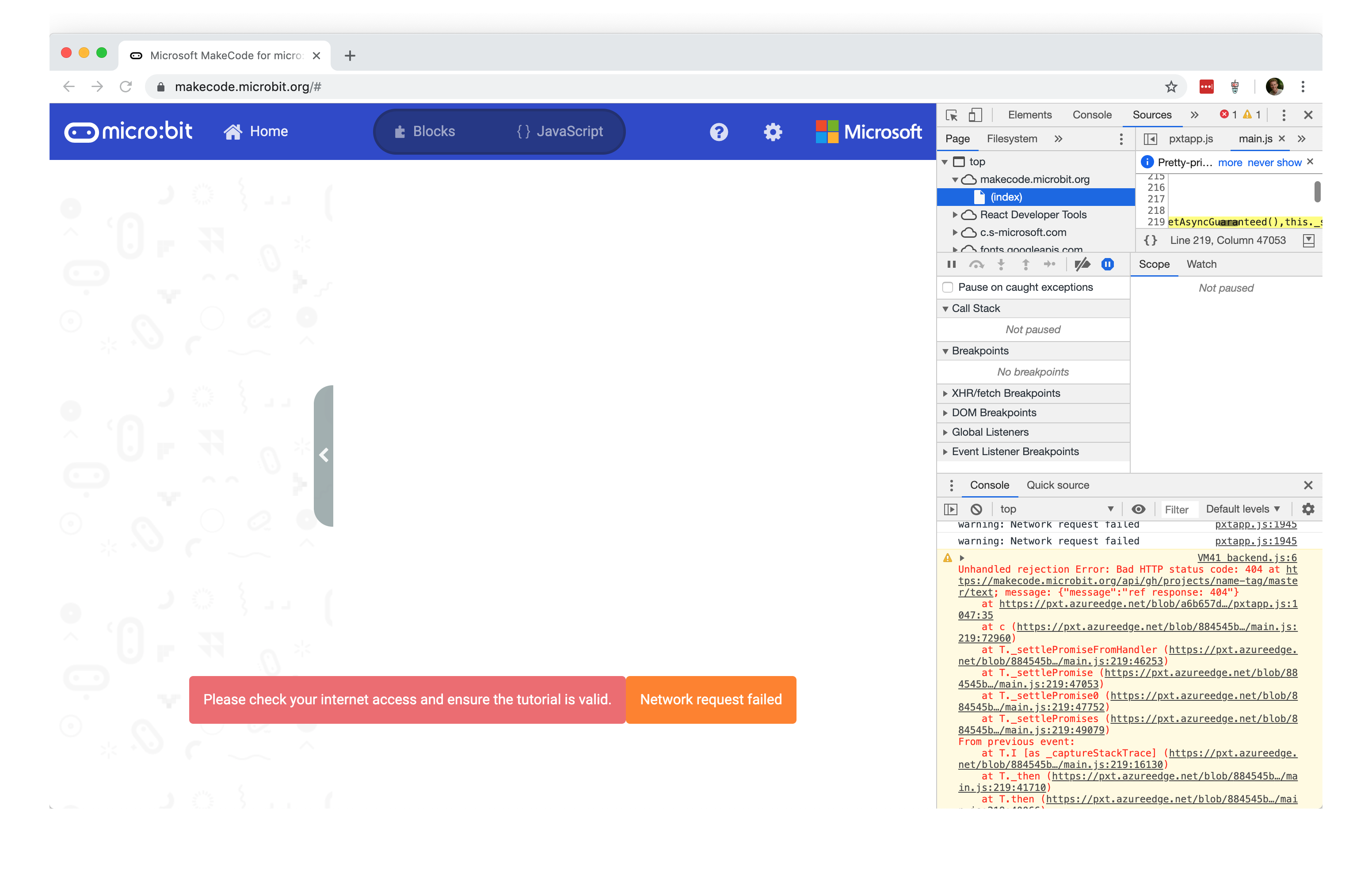Enable Pause on caught exceptions

948,287
